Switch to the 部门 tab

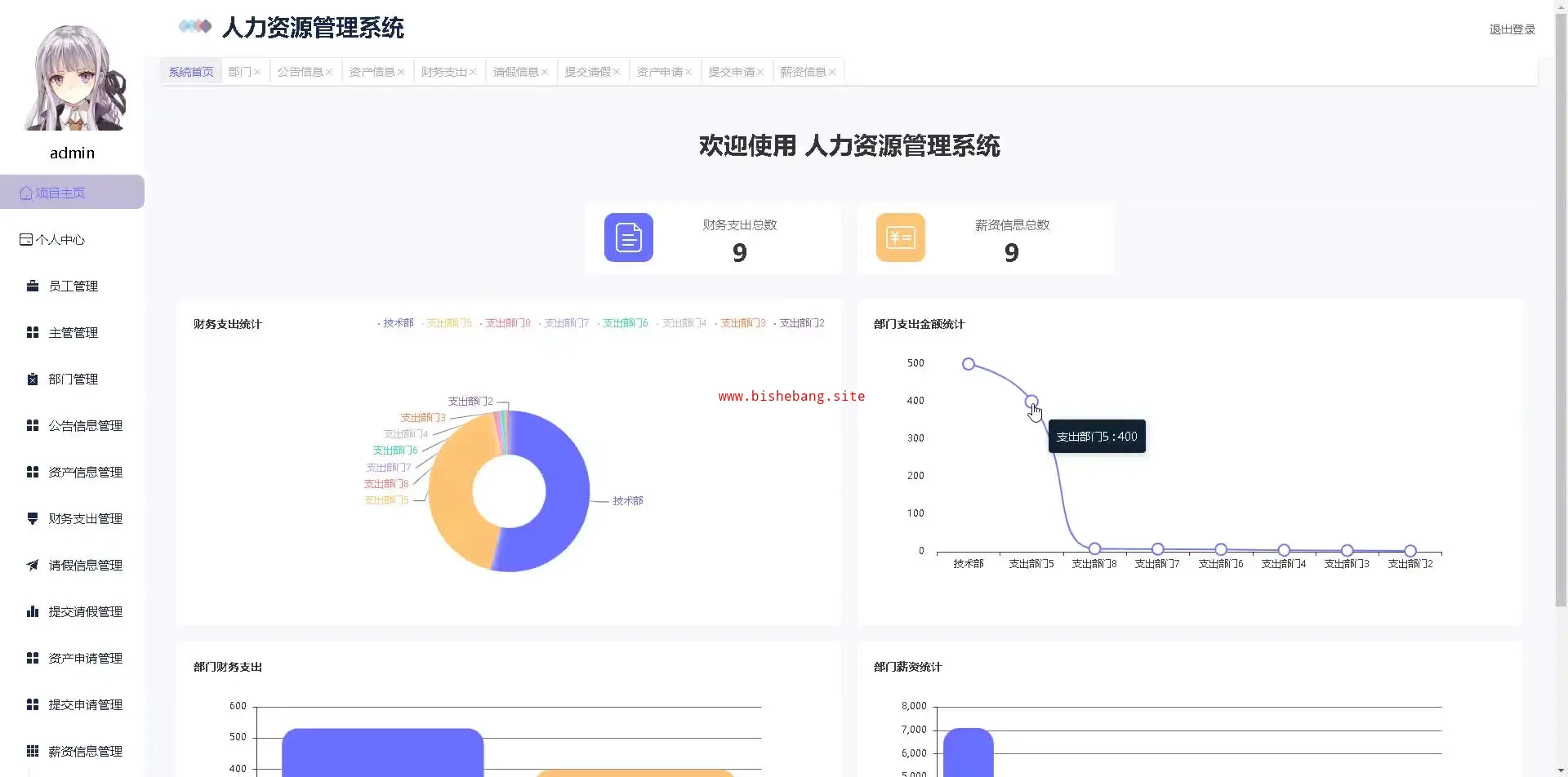(240, 72)
